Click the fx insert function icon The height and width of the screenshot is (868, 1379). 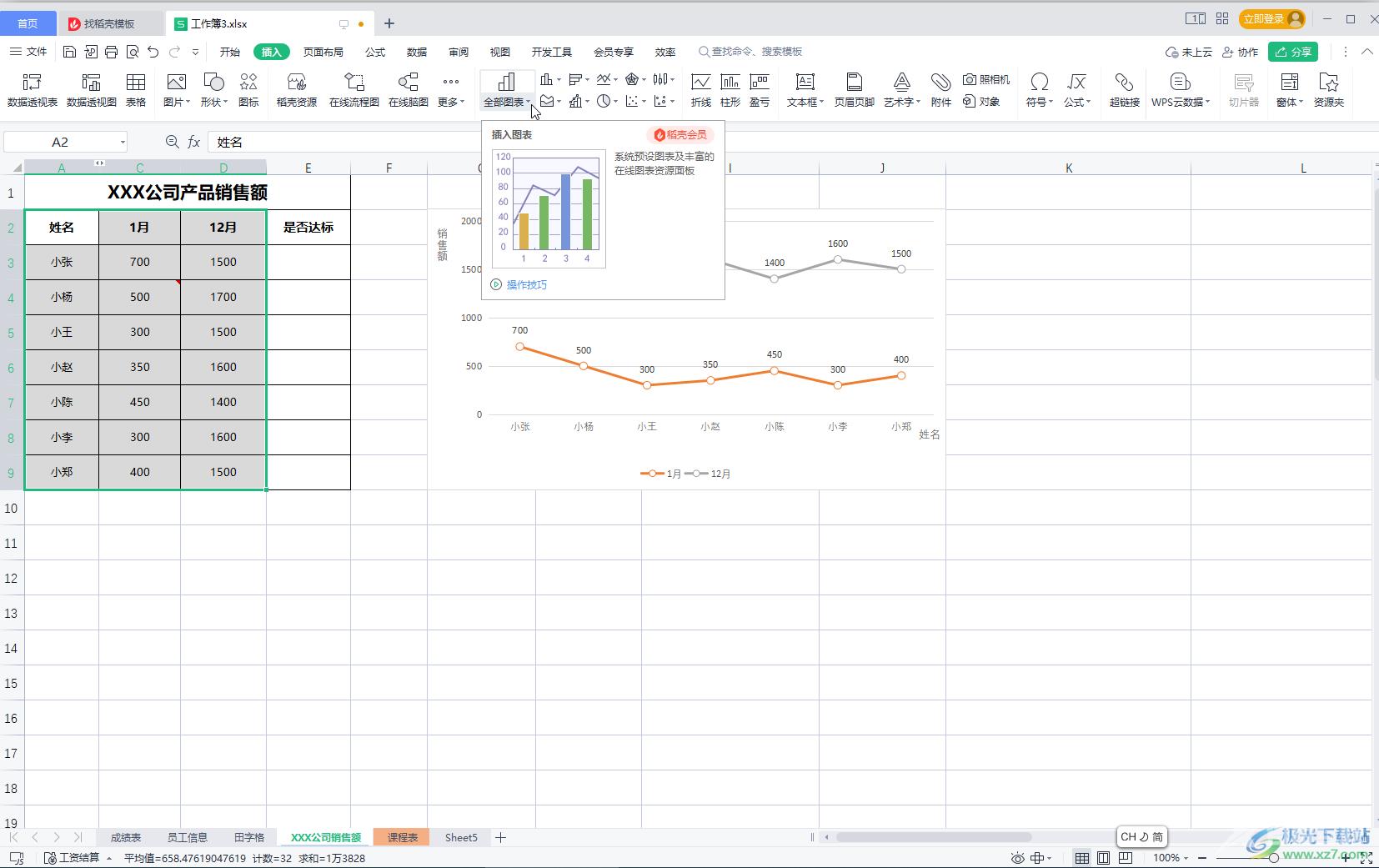[193, 143]
